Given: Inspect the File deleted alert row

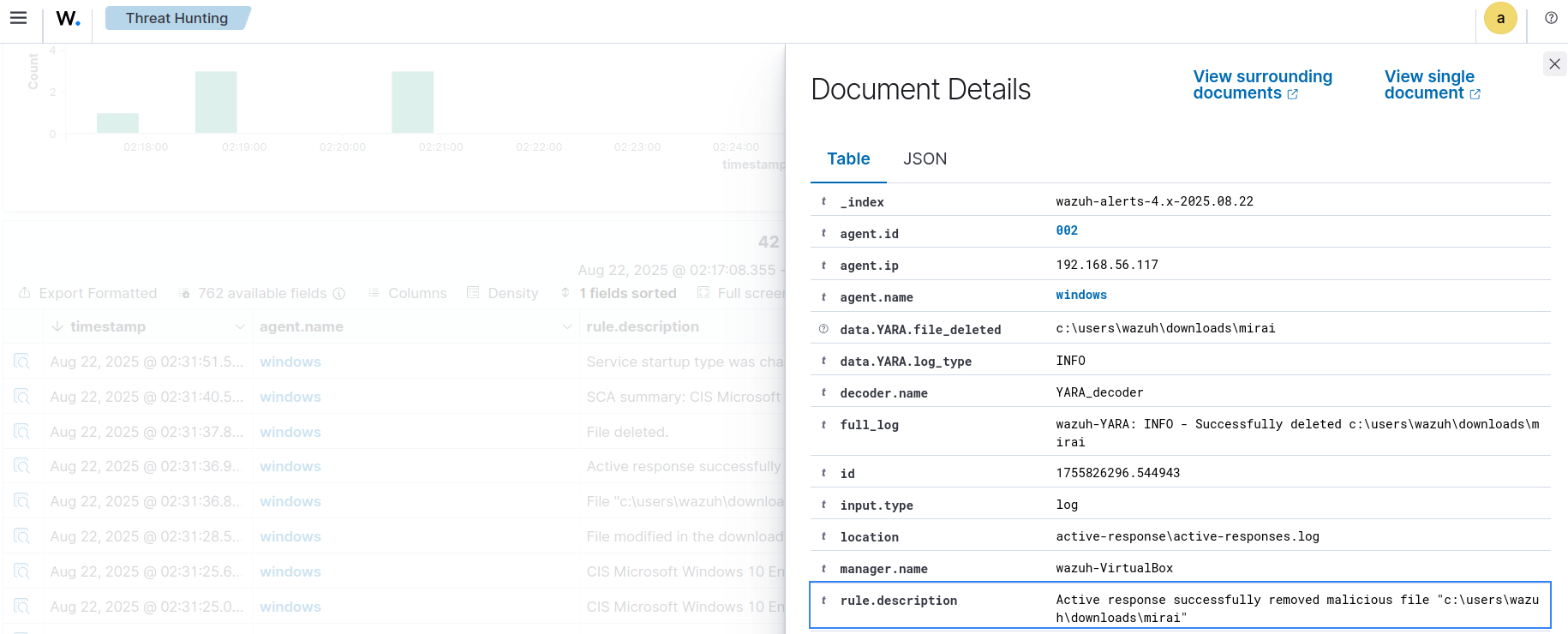Looking at the screenshot, I should pos(21,432).
